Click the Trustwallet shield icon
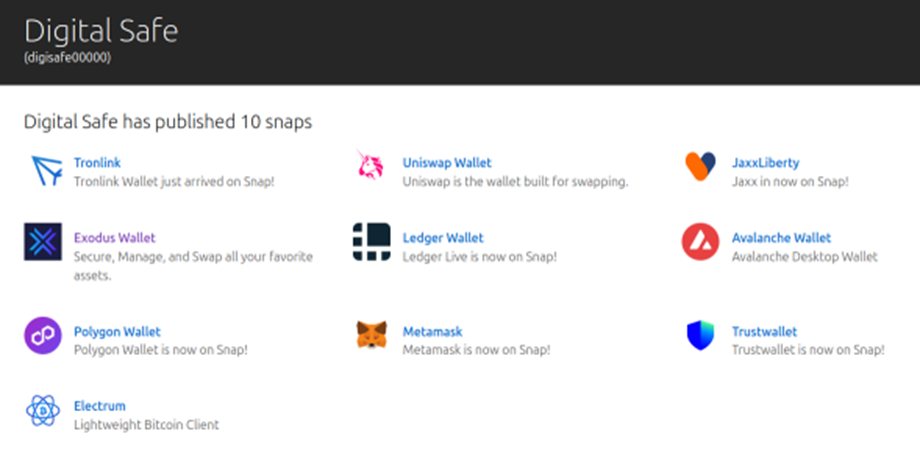This screenshot has width=920, height=470. 700,335
